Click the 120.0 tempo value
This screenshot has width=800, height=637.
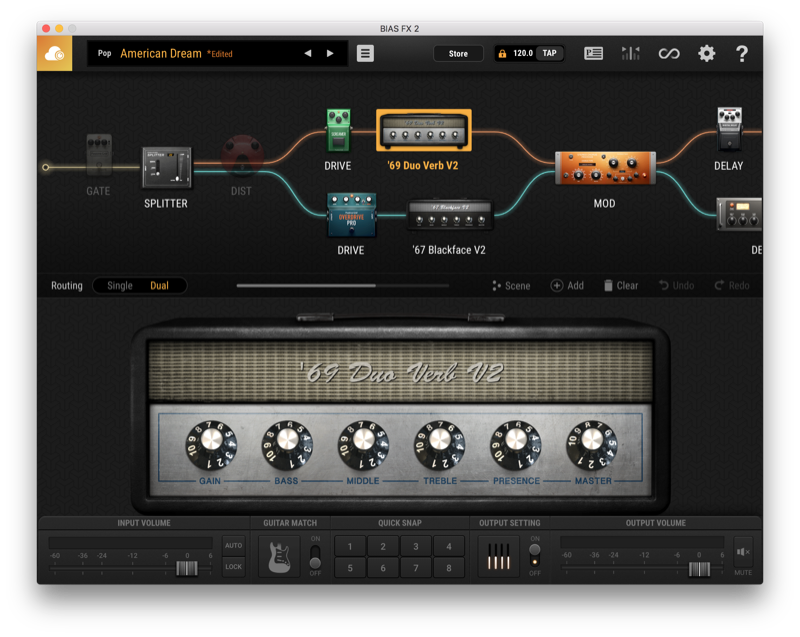click(x=523, y=53)
